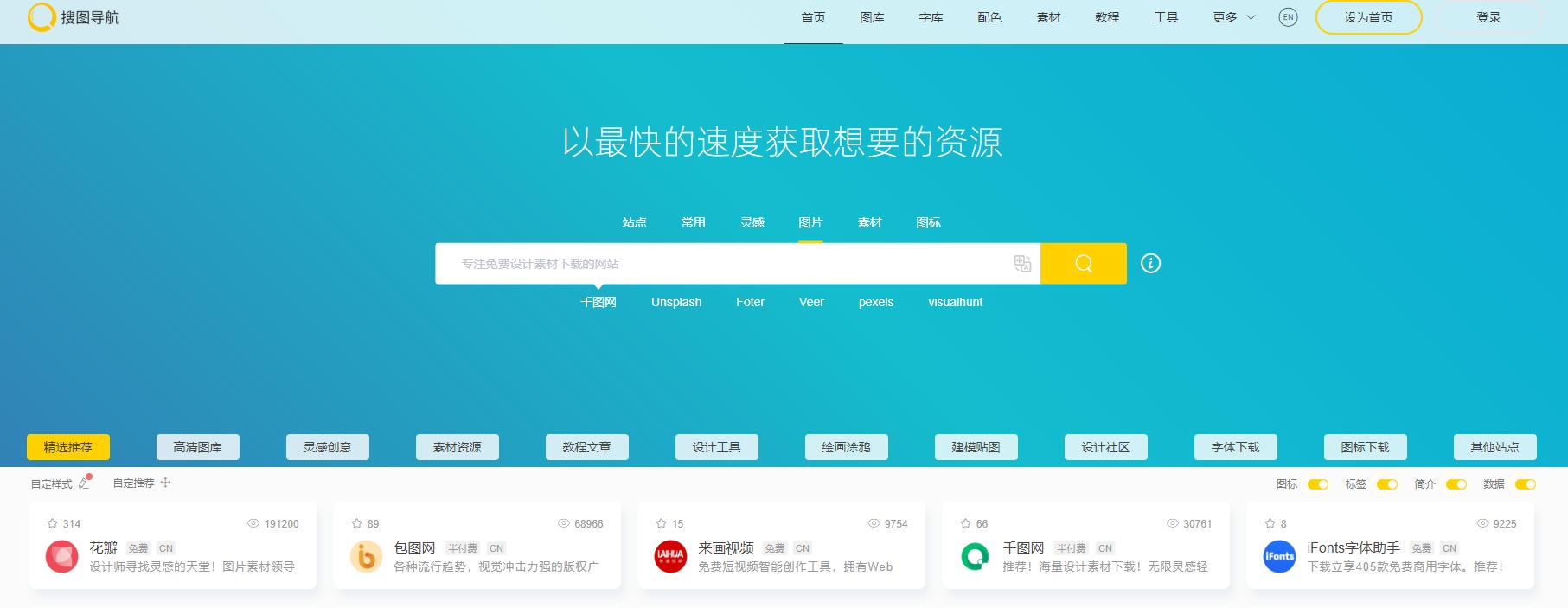Viewport: 1568px width, 608px height.
Task: Choose Veer search engine
Action: pos(811,302)
